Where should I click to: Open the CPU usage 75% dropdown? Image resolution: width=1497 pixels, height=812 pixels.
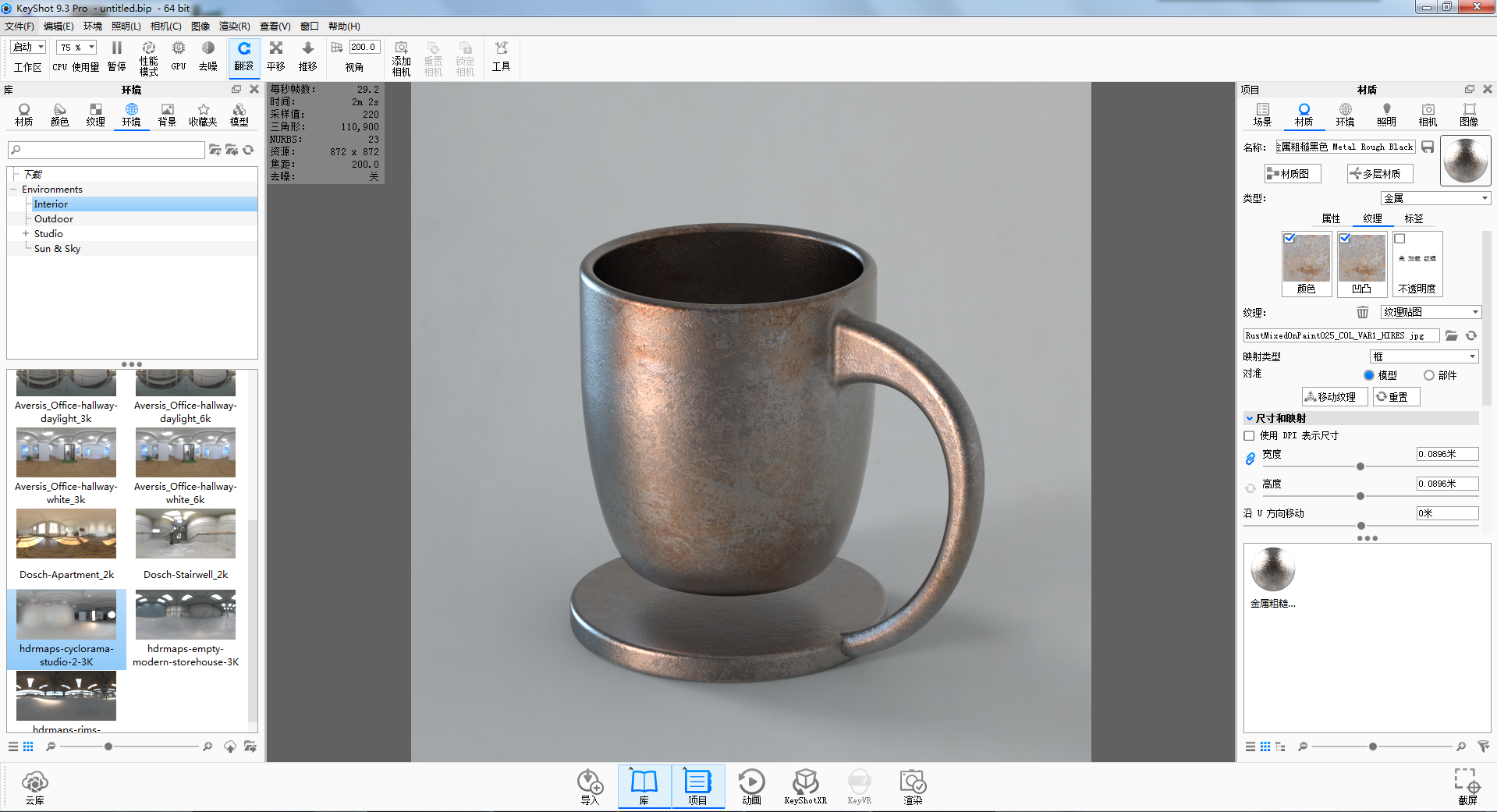tap(76, 47)
